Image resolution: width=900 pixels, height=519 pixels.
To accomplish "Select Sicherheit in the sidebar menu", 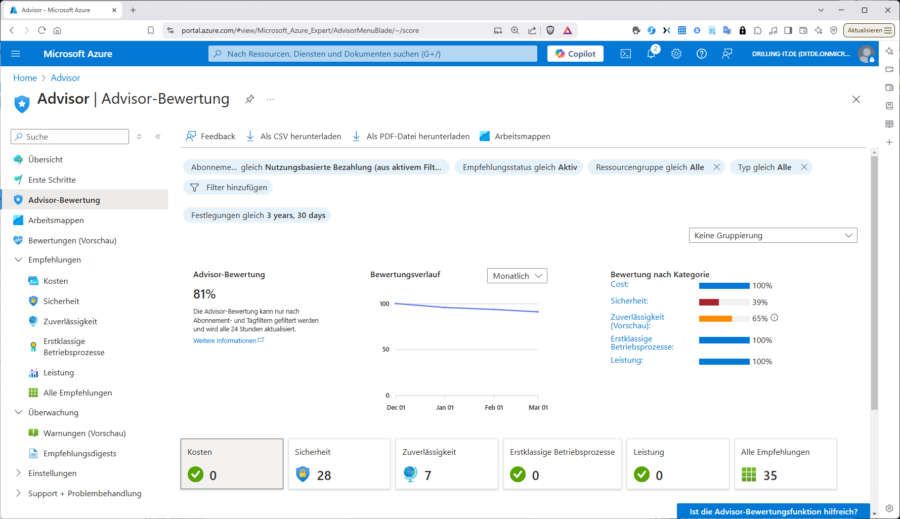I will pos(61,300).
